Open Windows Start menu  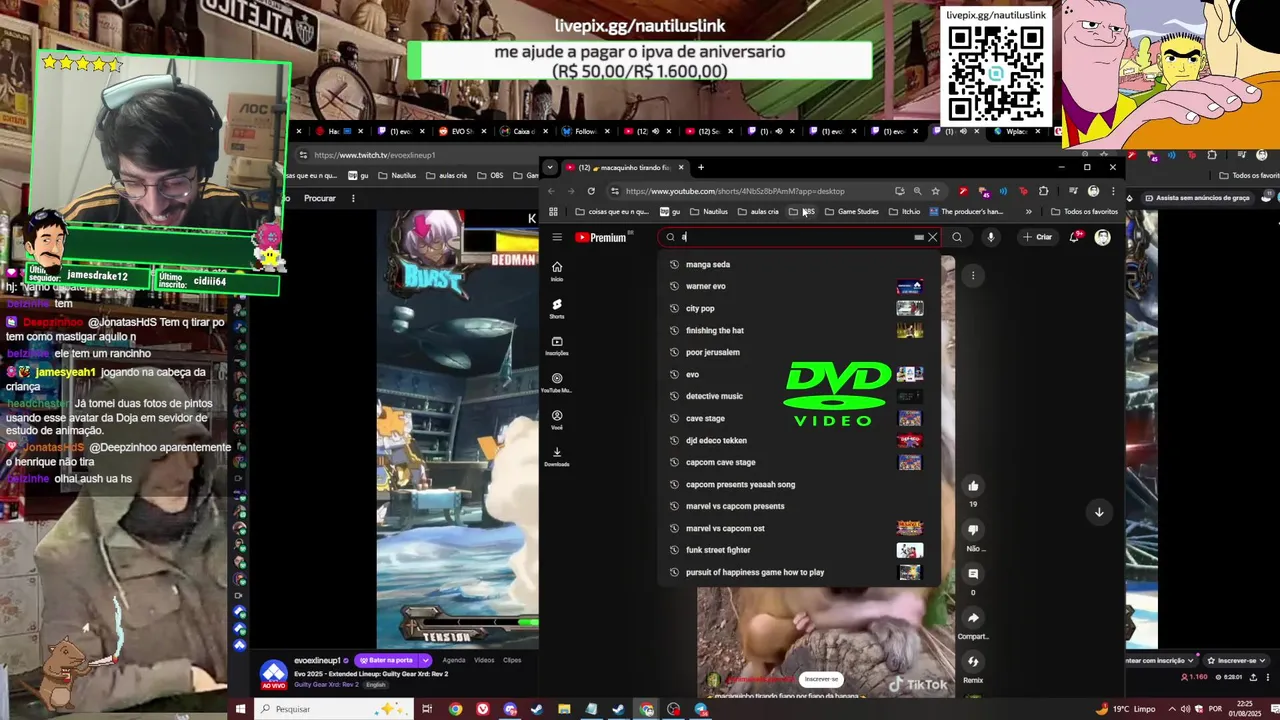tap(240, 709)
